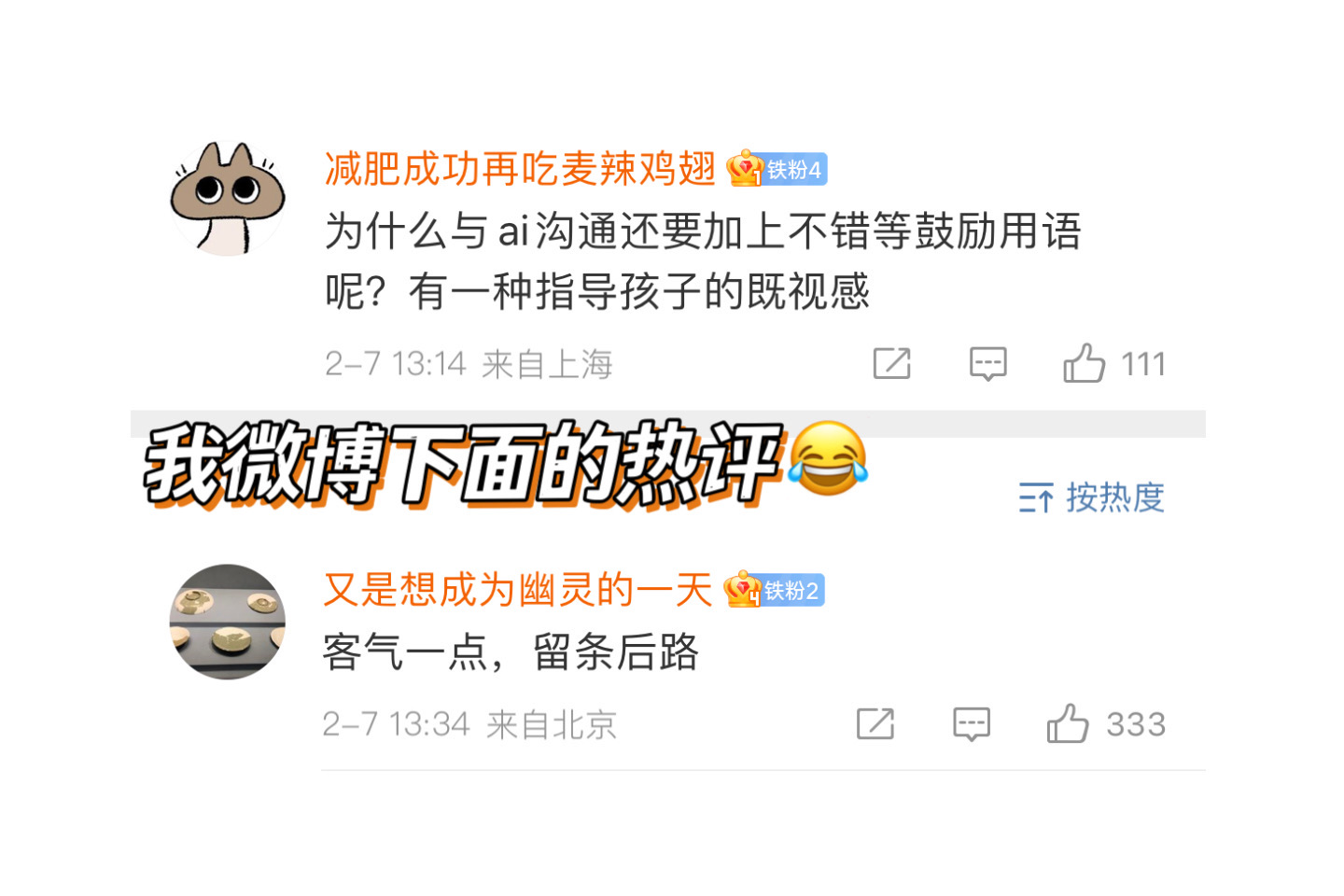Click the 333 like count
The width and height of the screenshot is (1344, 896).
[x=1136, y=724]
